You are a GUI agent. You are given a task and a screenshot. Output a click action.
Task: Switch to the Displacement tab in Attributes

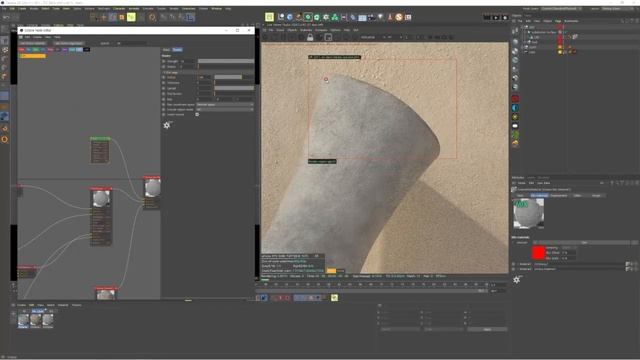click(x=559, y=196)
